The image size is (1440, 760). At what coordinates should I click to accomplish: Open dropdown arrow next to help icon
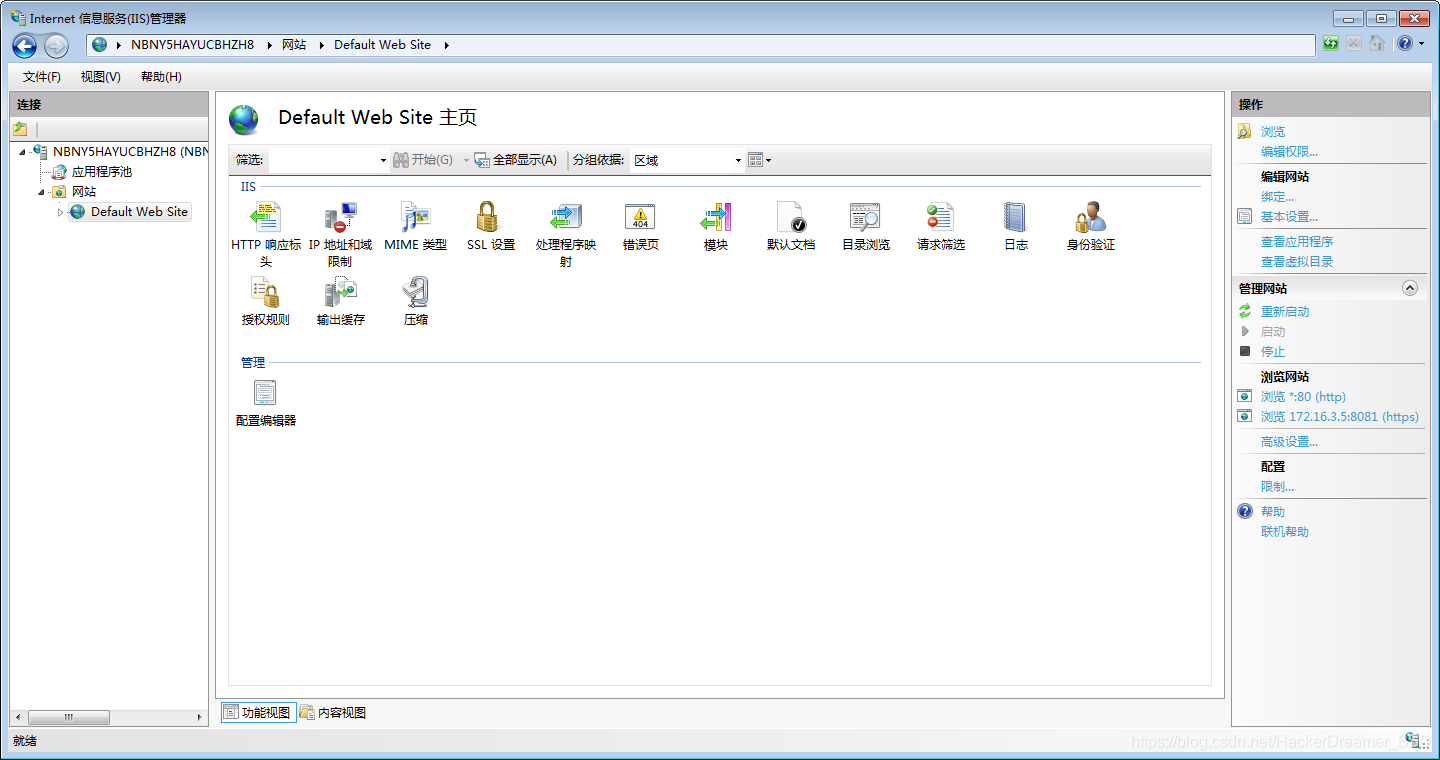(1421, 44)
